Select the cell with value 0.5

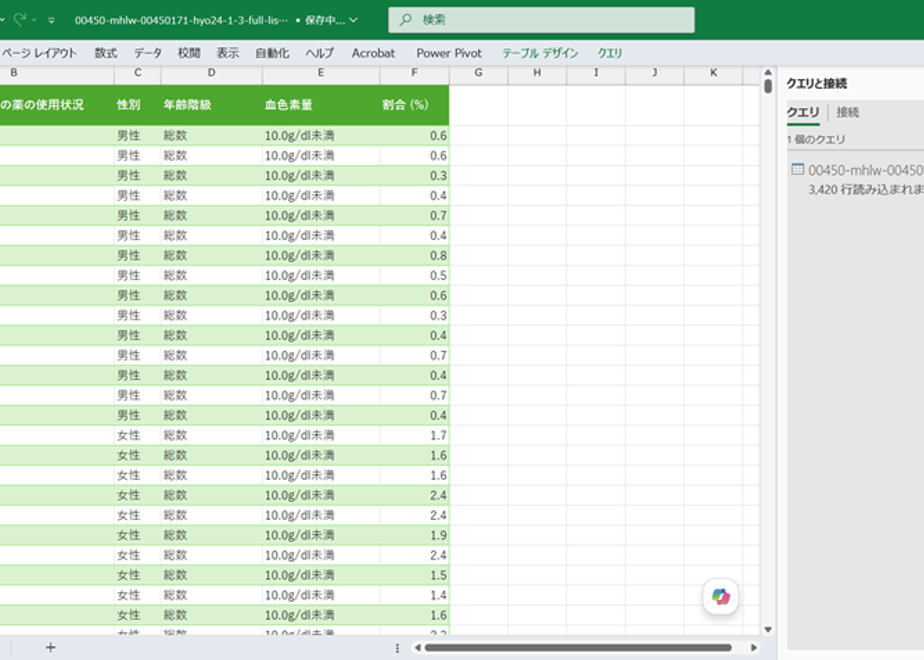click(x=414, y=276)
